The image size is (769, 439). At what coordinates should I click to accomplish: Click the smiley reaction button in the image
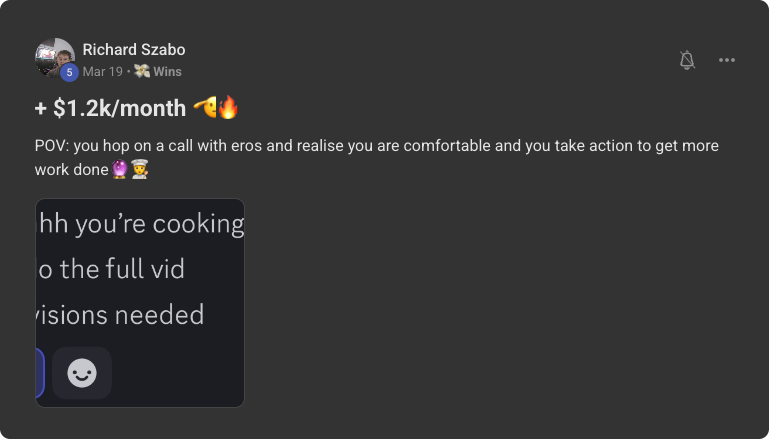82,373
